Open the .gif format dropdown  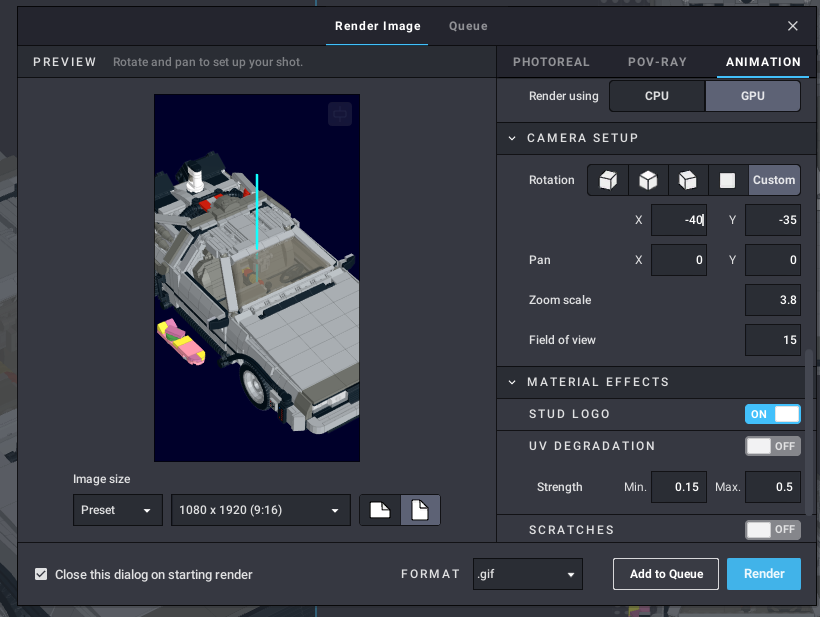[528, 574]
